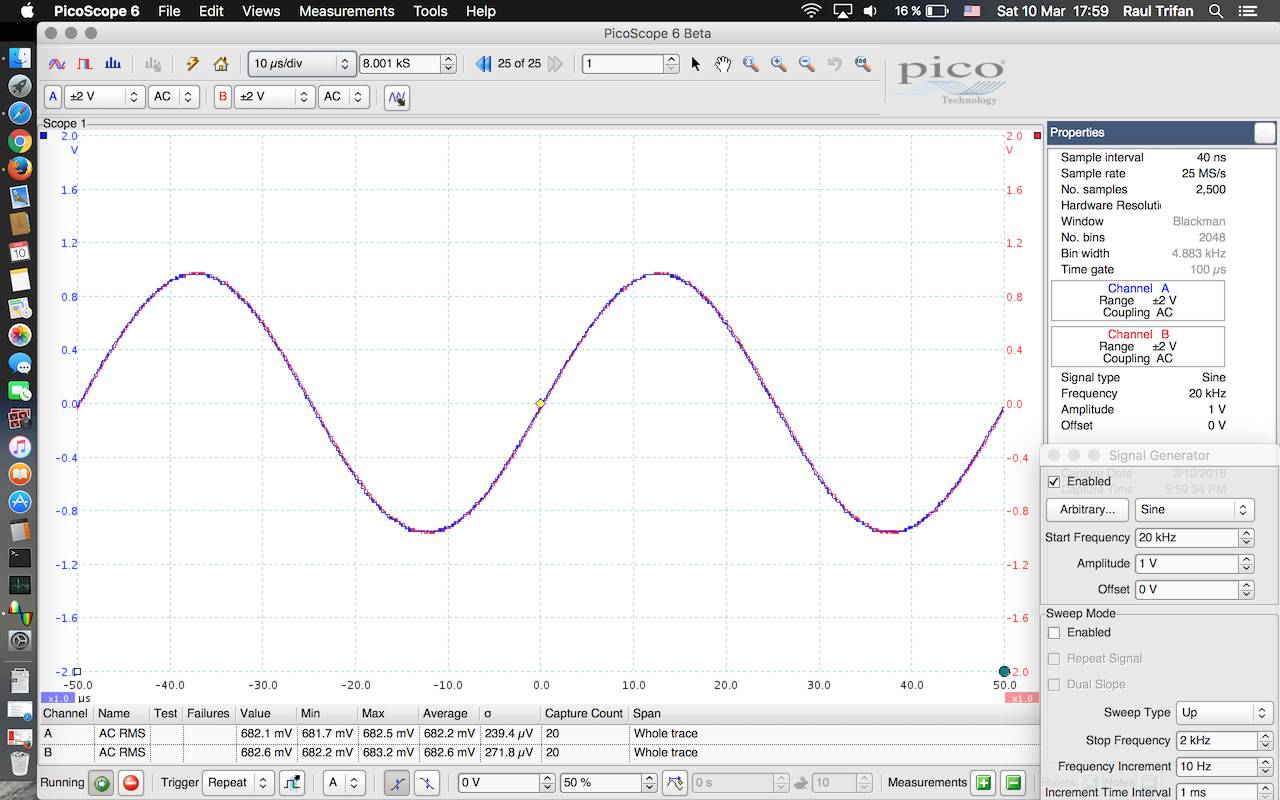Viewport: 1280px width, 800px height.
Task: Switch to Persistence mode icon
Action: tap(85, 64)
